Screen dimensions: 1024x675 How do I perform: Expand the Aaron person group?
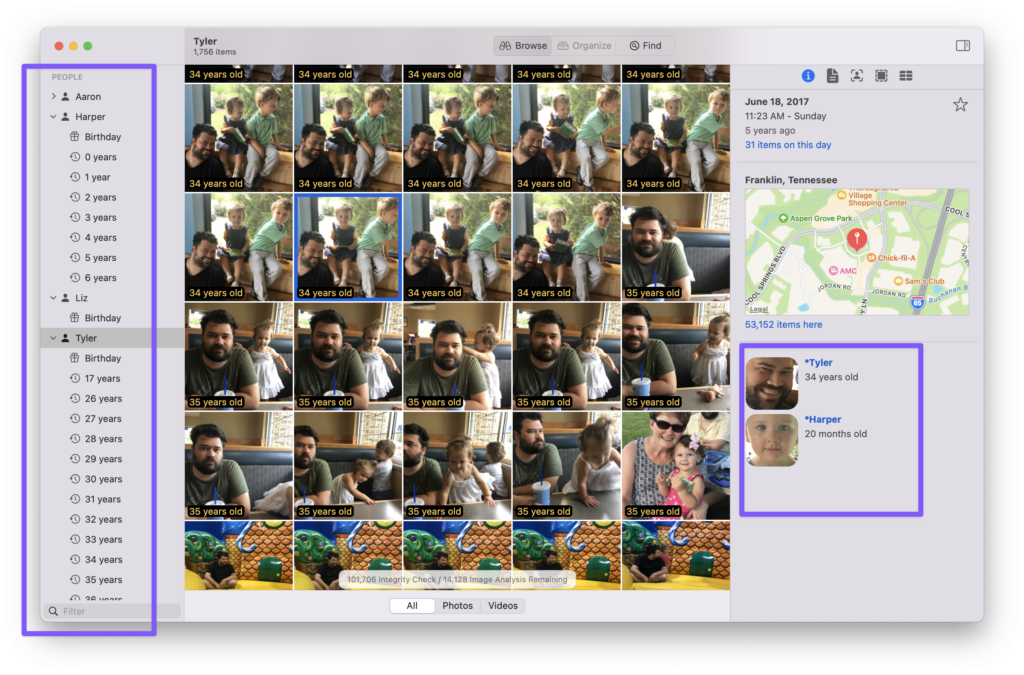coord(54,97)
